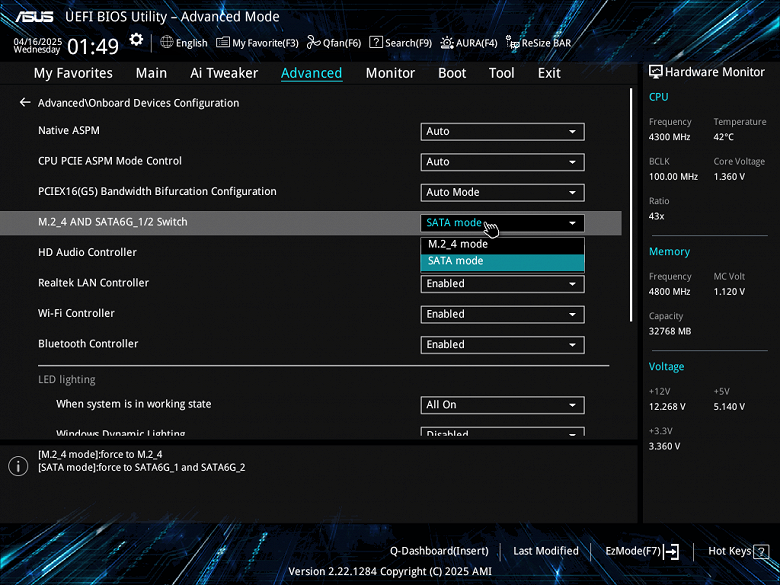Open Exit tab
Screen dimensions: 780x585
[549, 73]
